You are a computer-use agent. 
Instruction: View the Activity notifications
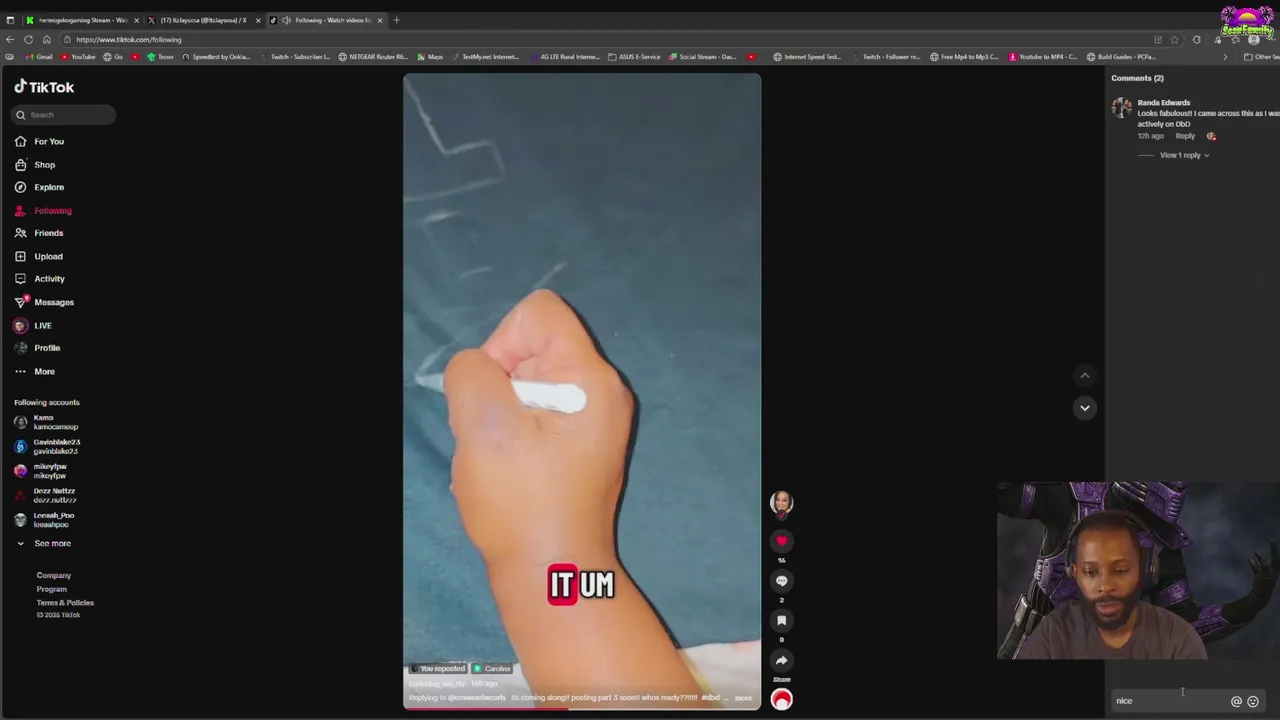[x=40, y=279]
